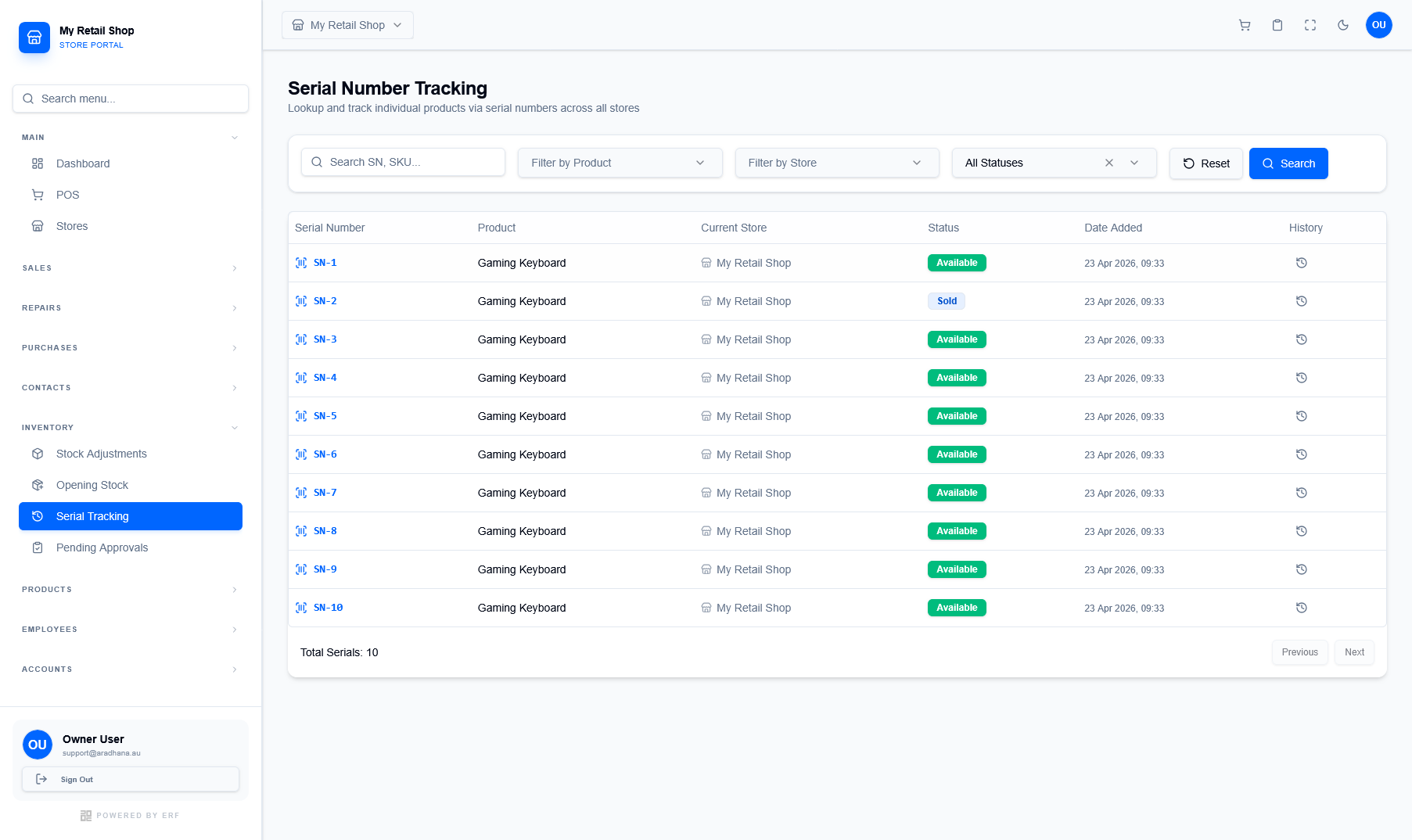Open serial number SN-2 link
The image size is (1412, 840).
(x=325, y=301)
